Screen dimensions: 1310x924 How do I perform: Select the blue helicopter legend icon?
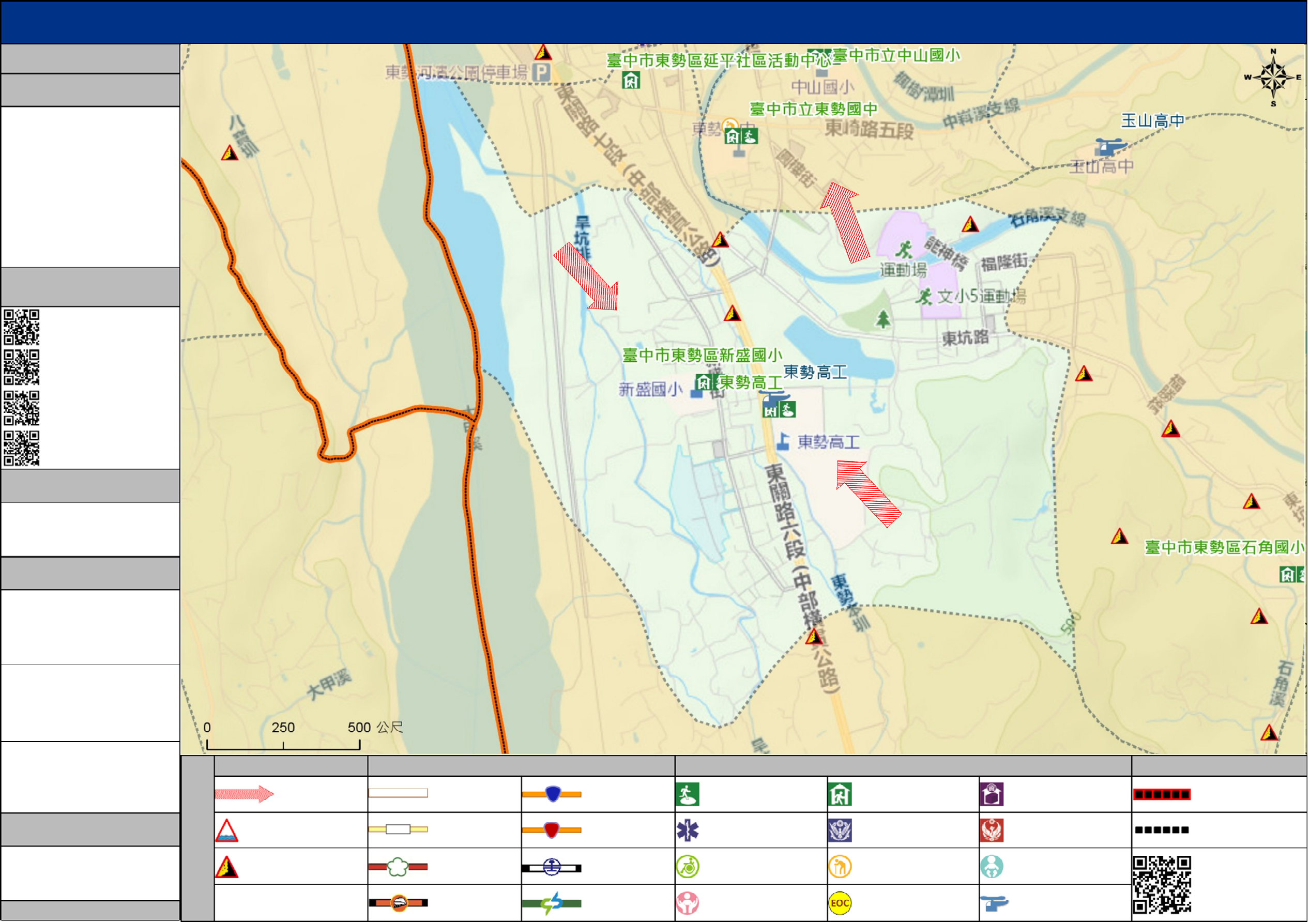(x=995, y=904)
